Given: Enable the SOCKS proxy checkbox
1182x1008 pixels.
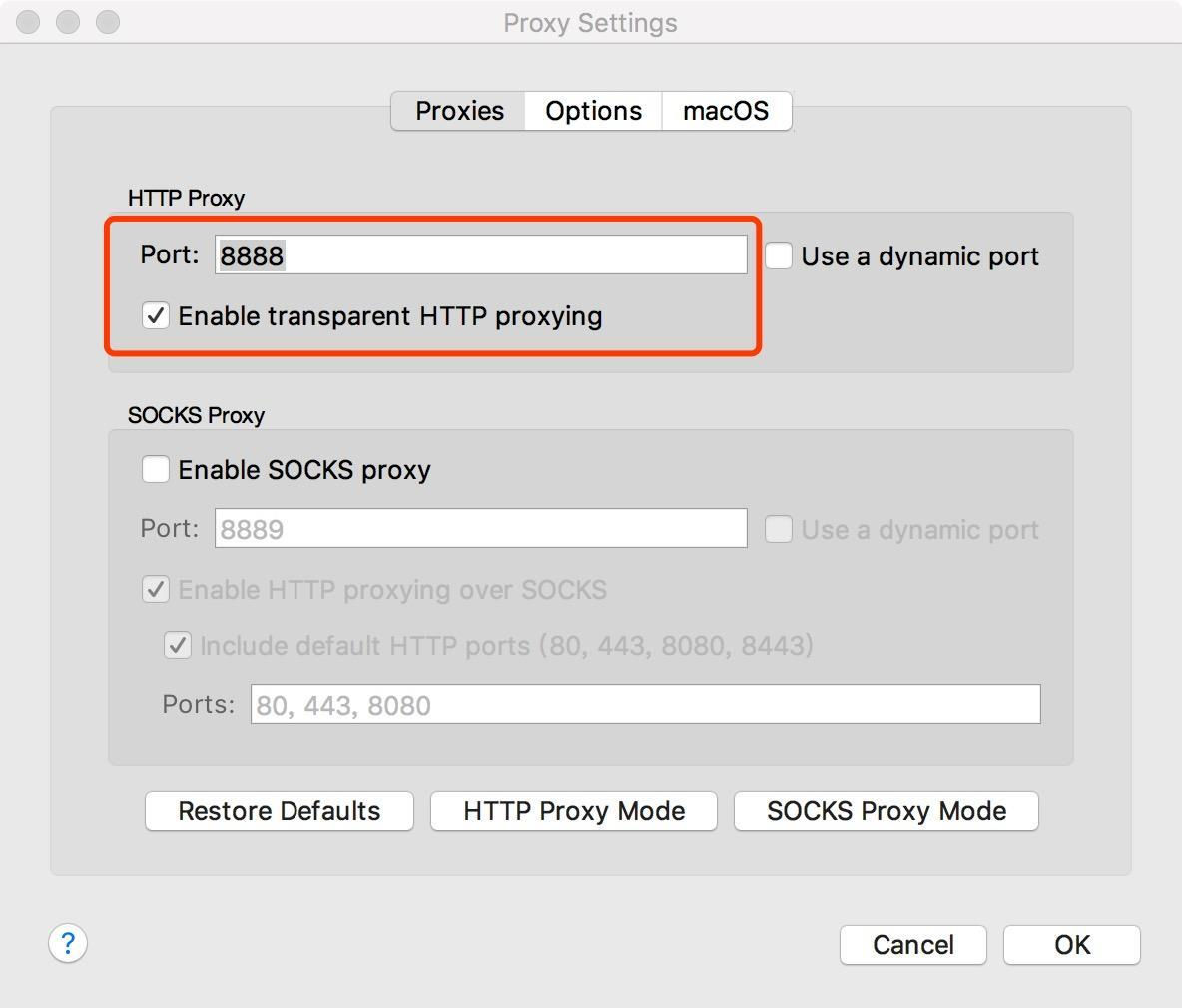Looking at the screenshot, I should 155,469.
